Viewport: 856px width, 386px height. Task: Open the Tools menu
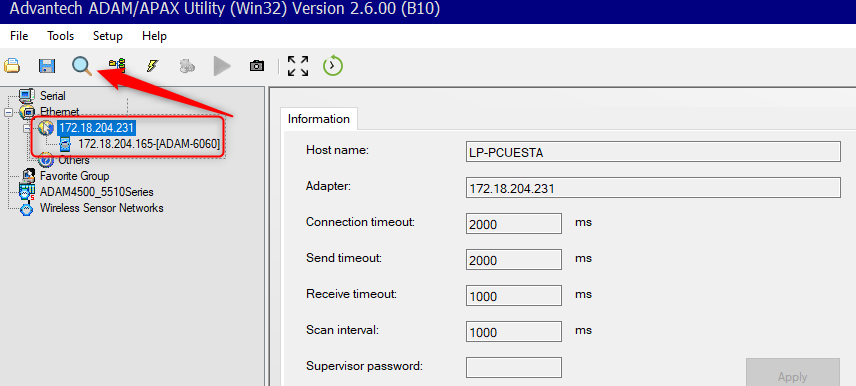pos(61,36)
